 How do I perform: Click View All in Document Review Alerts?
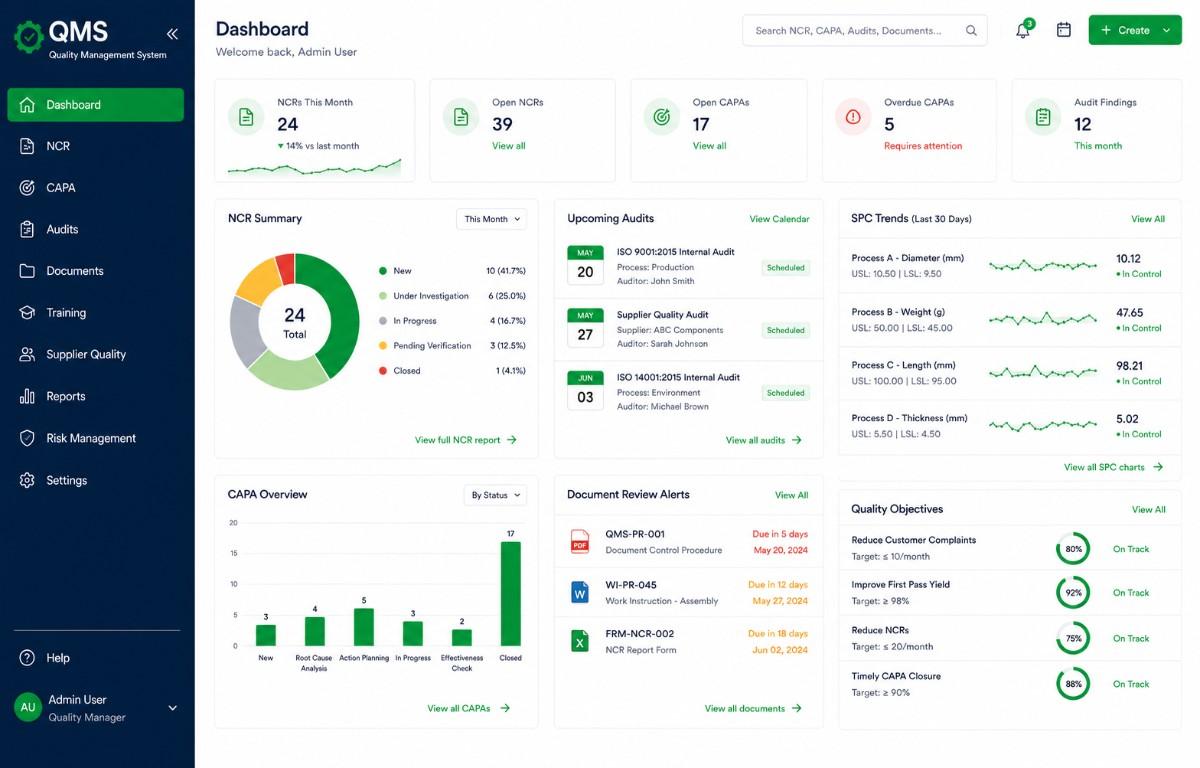(792, 495)
